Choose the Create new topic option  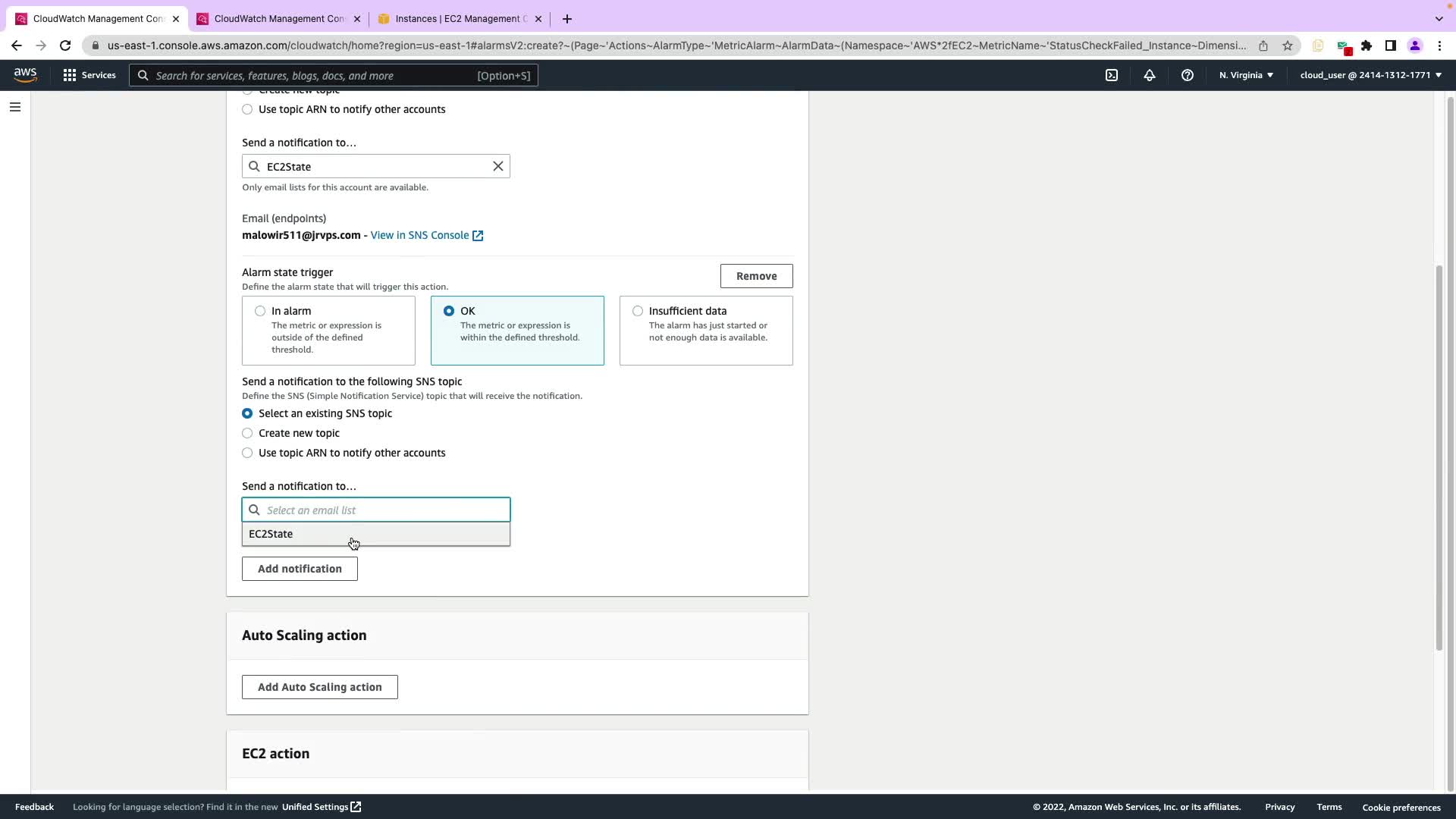pos(247,433)
